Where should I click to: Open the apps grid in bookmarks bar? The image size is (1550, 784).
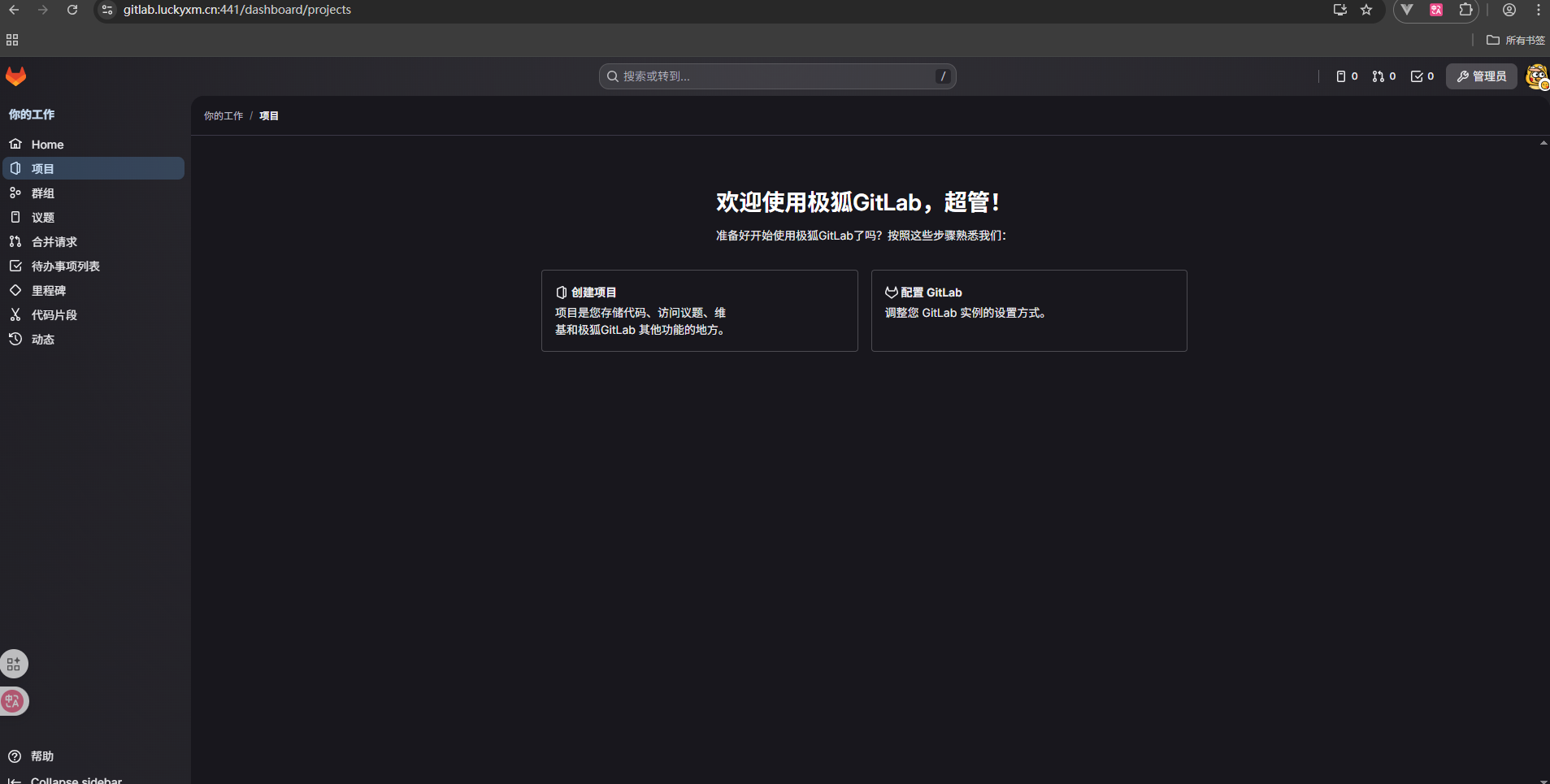(x=12, y=40)
